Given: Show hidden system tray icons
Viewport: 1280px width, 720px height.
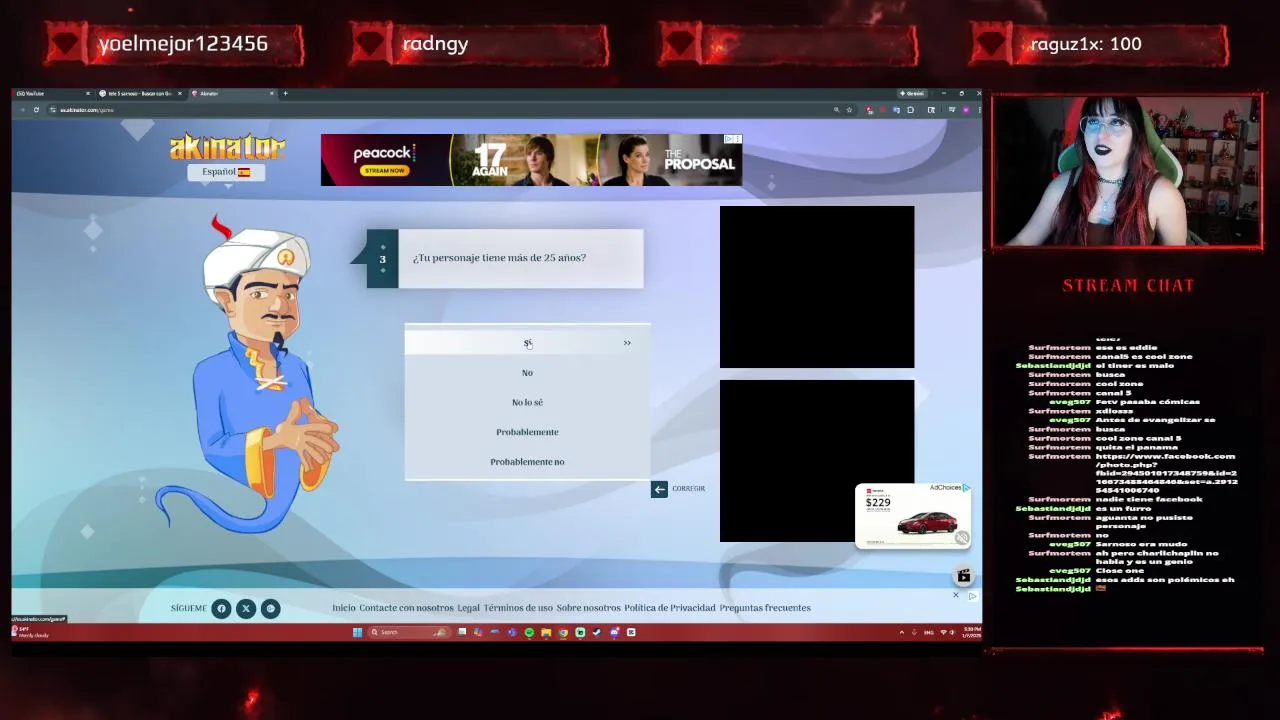Looking at the screenshot, I should click(901, 632).
